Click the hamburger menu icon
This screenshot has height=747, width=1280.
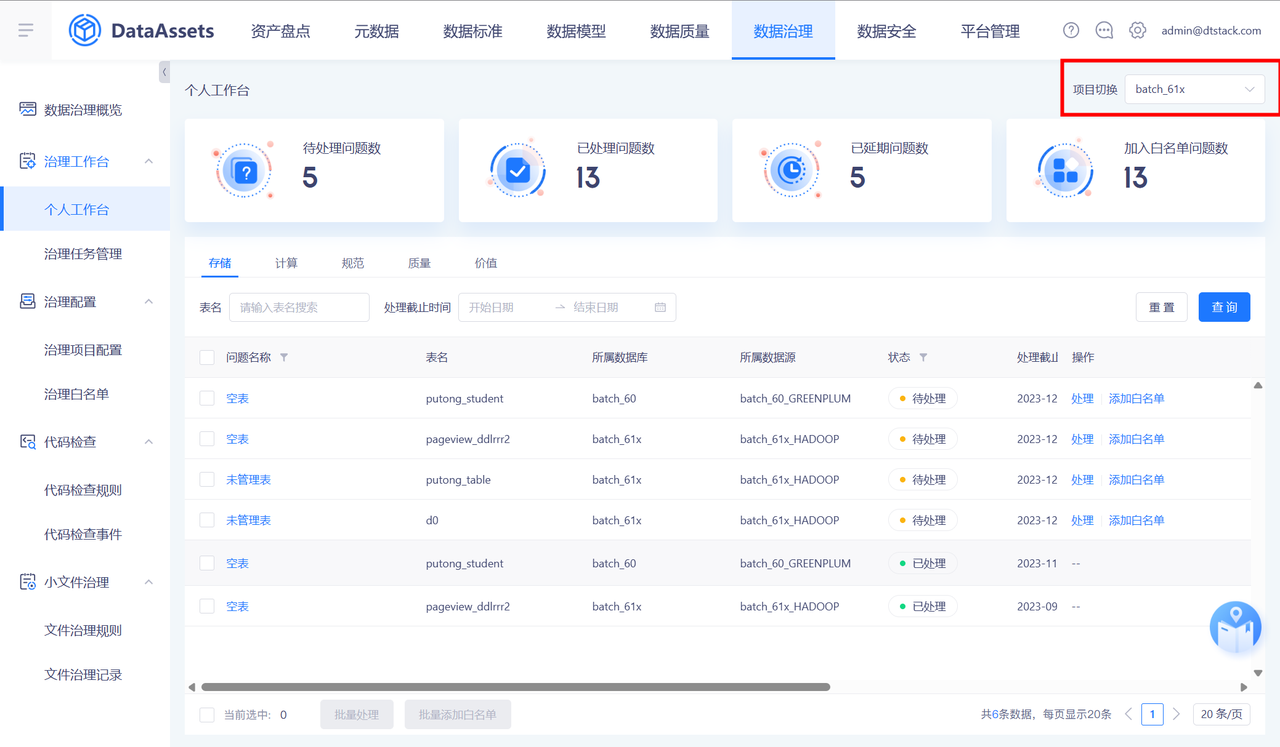tap(26, 31)
